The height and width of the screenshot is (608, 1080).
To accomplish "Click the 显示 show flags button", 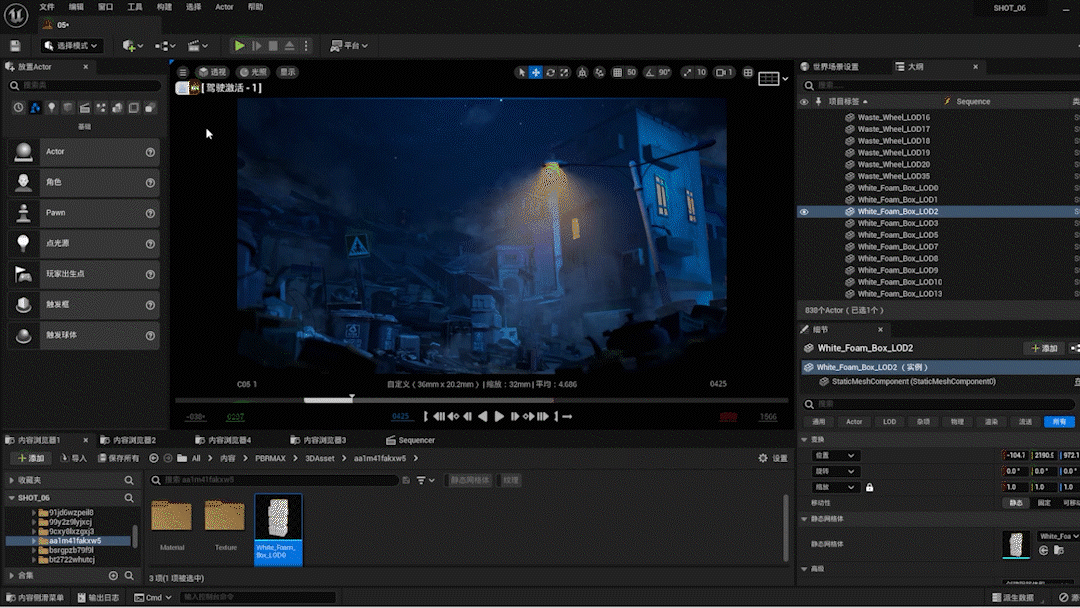I will click(288, 72).
